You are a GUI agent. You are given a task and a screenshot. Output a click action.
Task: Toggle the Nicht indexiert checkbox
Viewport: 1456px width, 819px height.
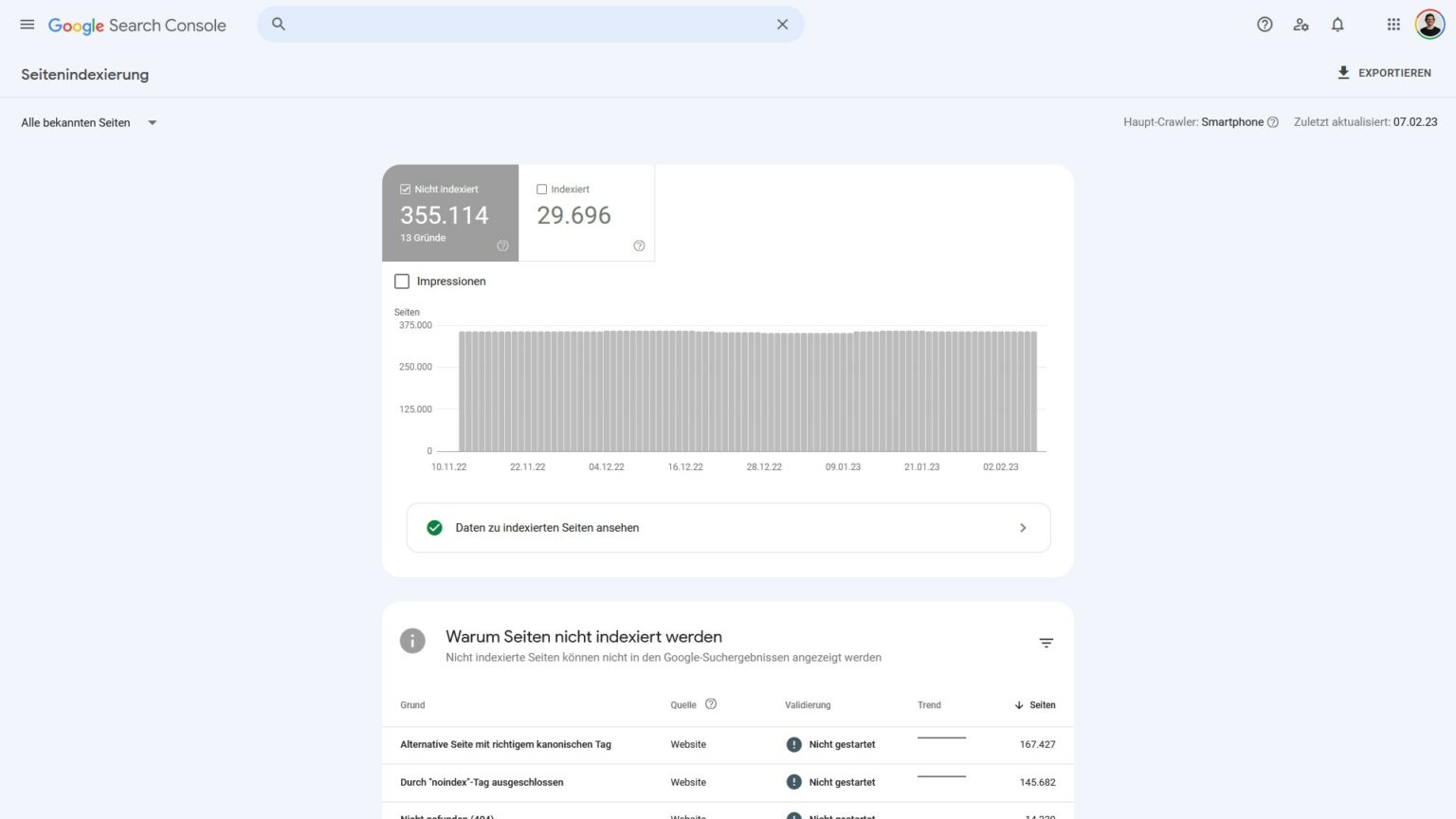pyautogui.click(x=406, y=190)
